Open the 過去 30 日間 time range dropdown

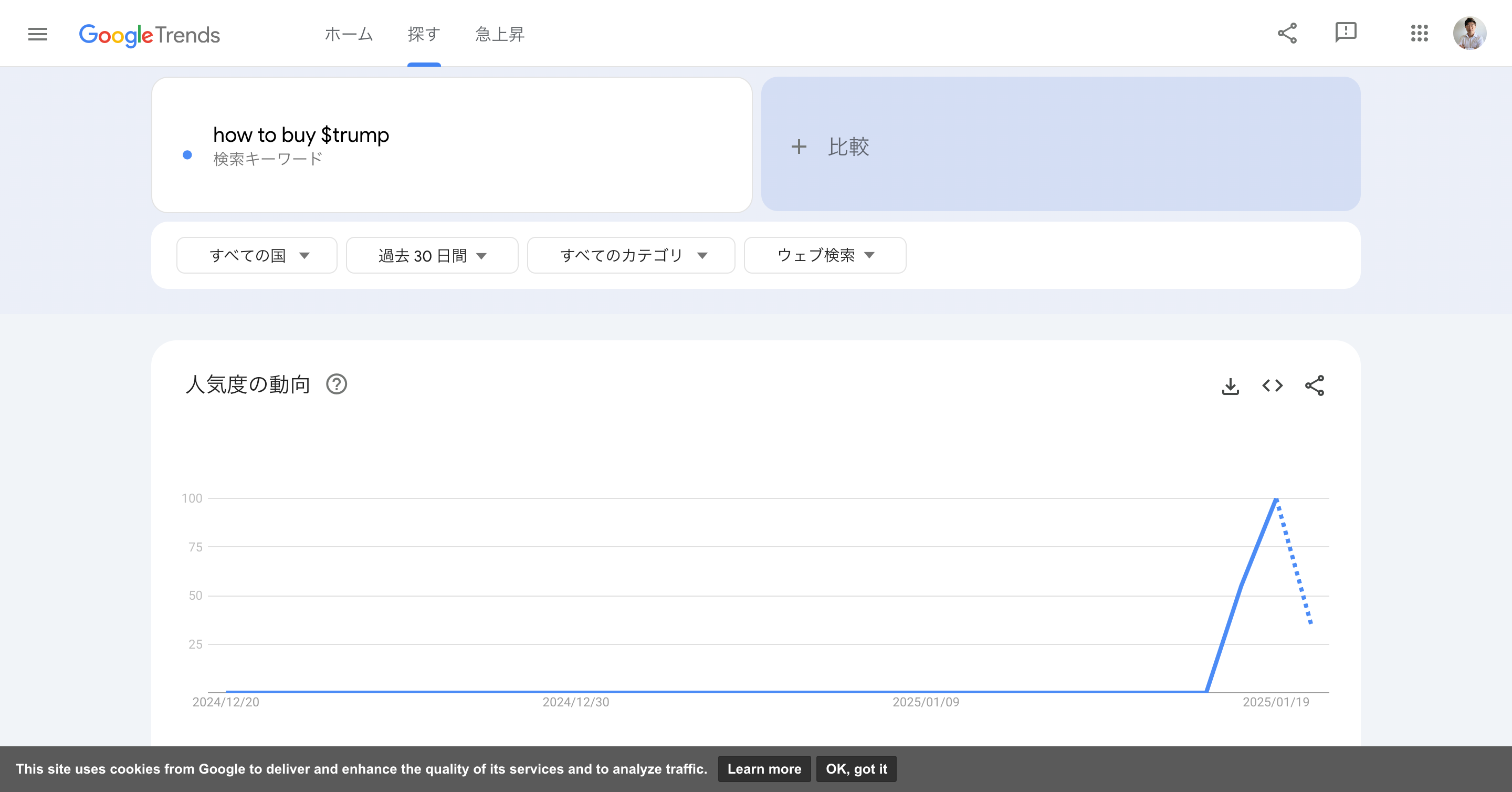[432, 255]
